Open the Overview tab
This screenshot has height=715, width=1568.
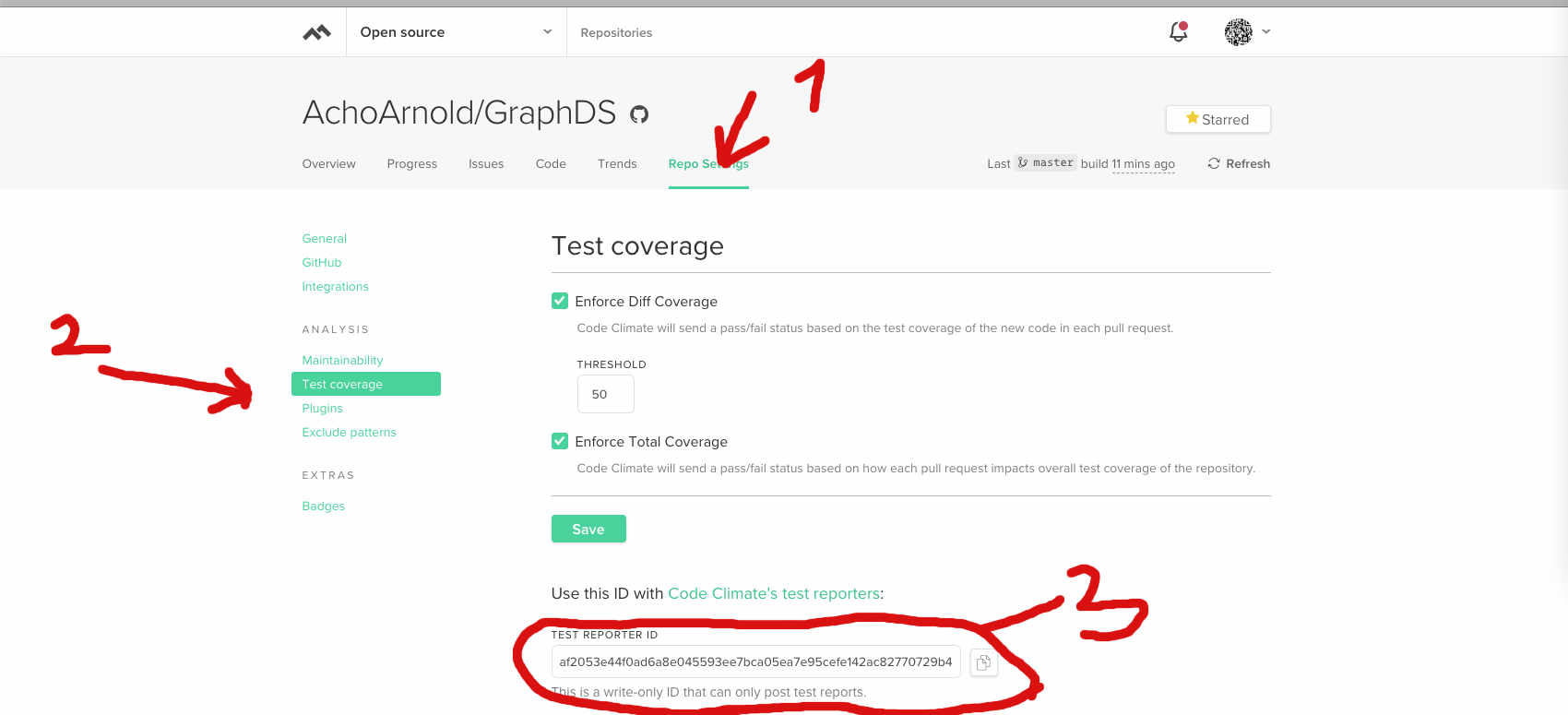coord(328,163)
